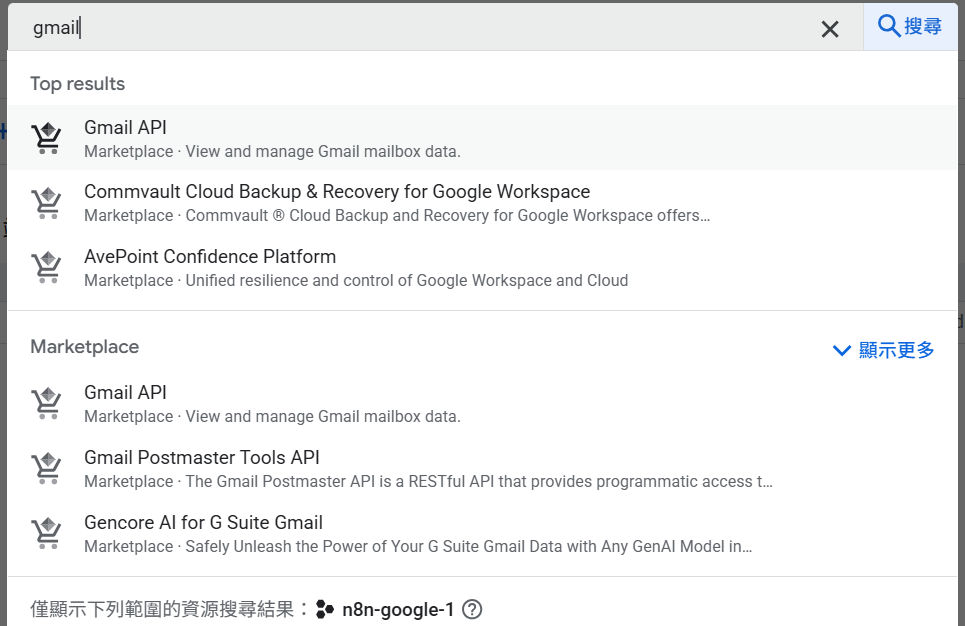This screenshot has width=965, height=626.
Task: Click the n8n-google-1 project name
Action: (398, 609)
